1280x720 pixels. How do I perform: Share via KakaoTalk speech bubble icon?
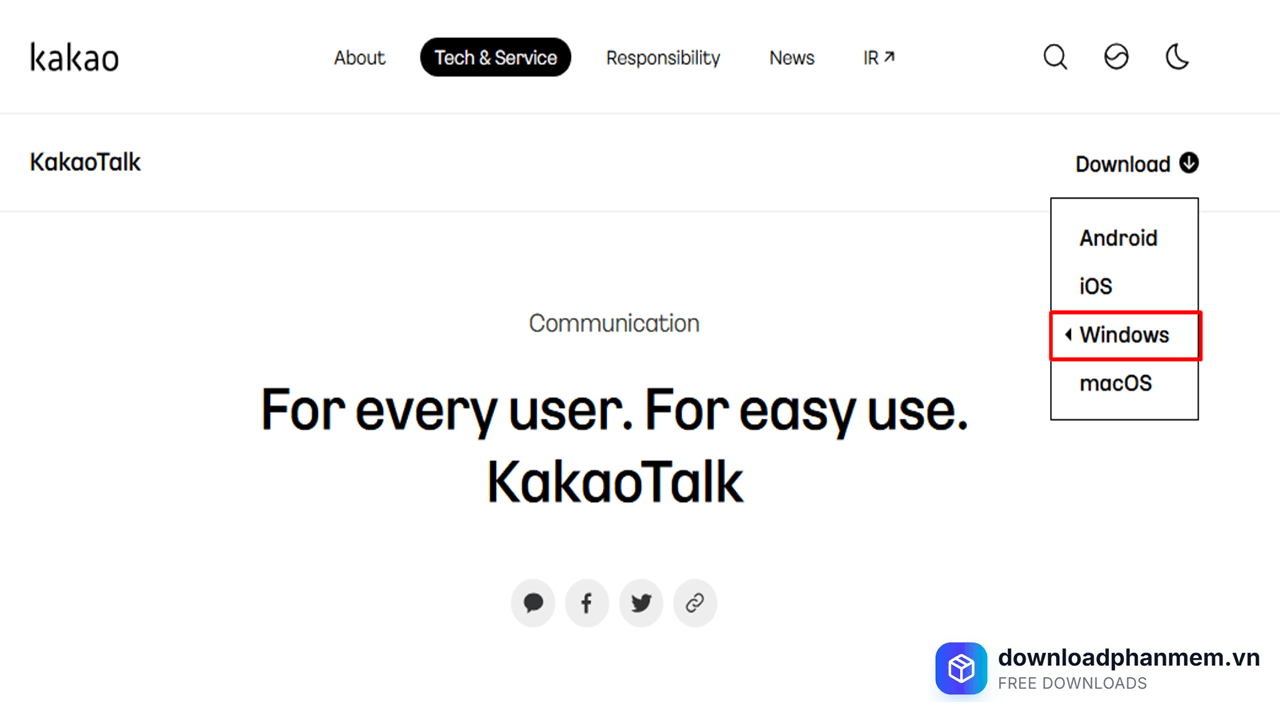pyautogui.click(x=533, y=603)
